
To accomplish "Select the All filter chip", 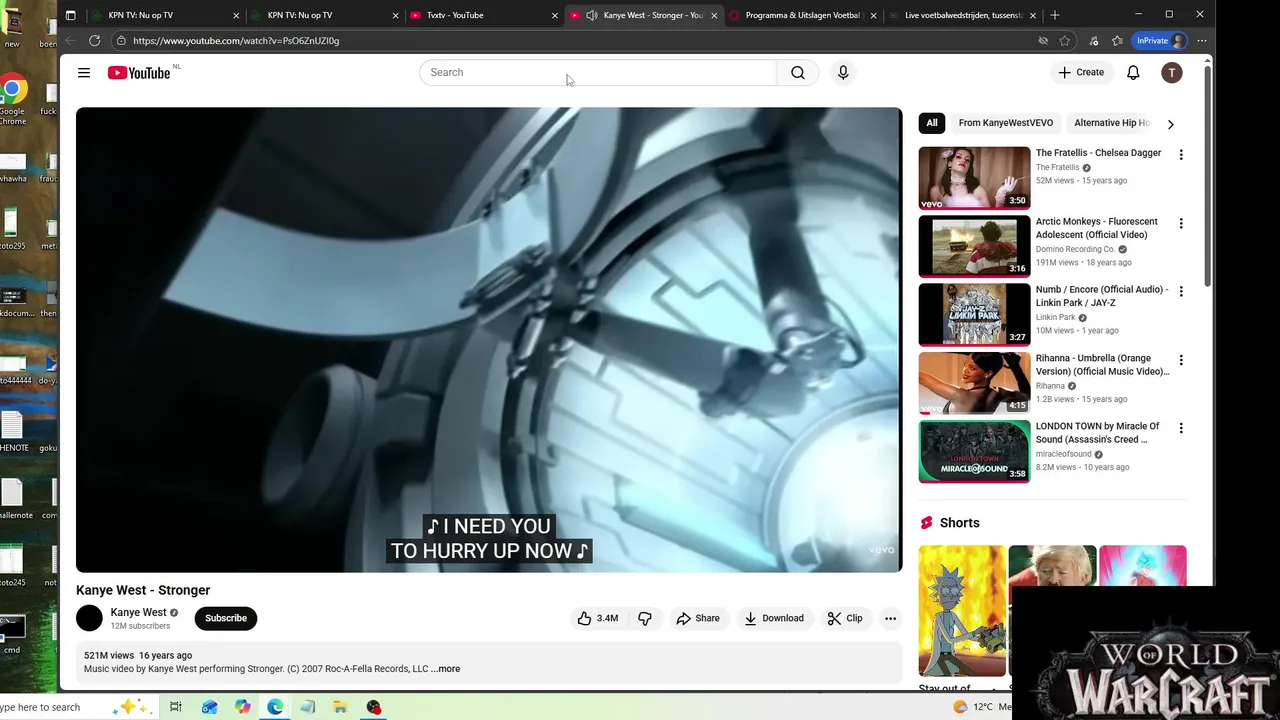I will 931,123.
